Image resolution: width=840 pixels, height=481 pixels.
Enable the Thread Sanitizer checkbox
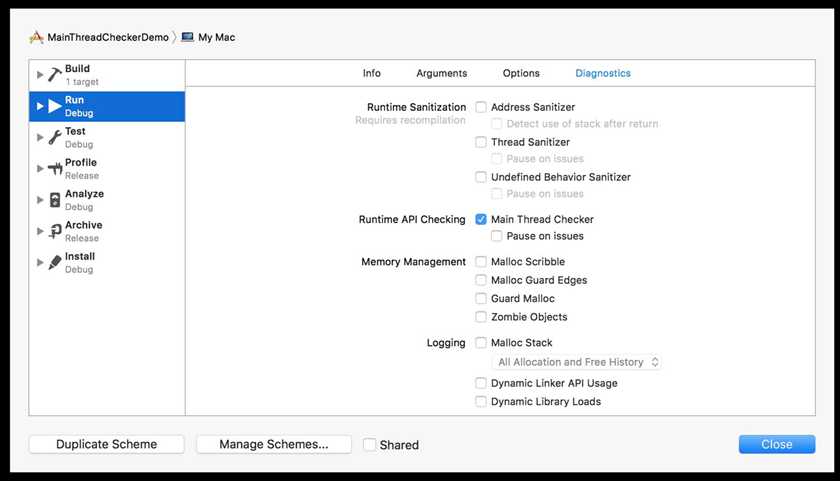[481, 142]
